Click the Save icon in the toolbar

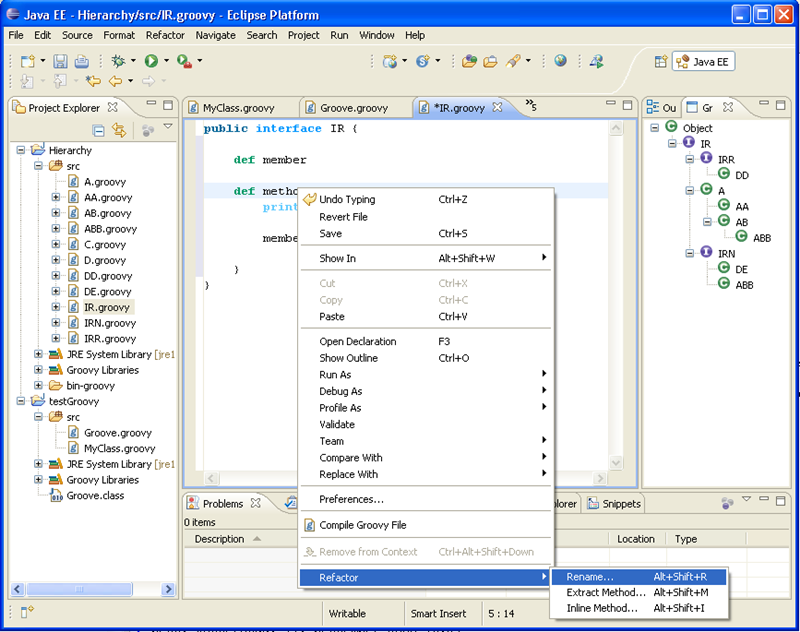(x=60, y=61)
